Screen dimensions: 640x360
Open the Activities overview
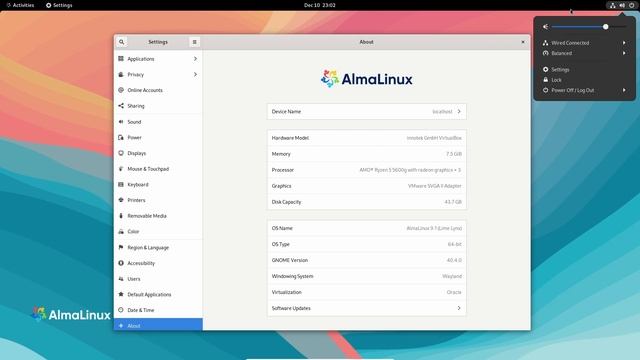coord(20,5)
